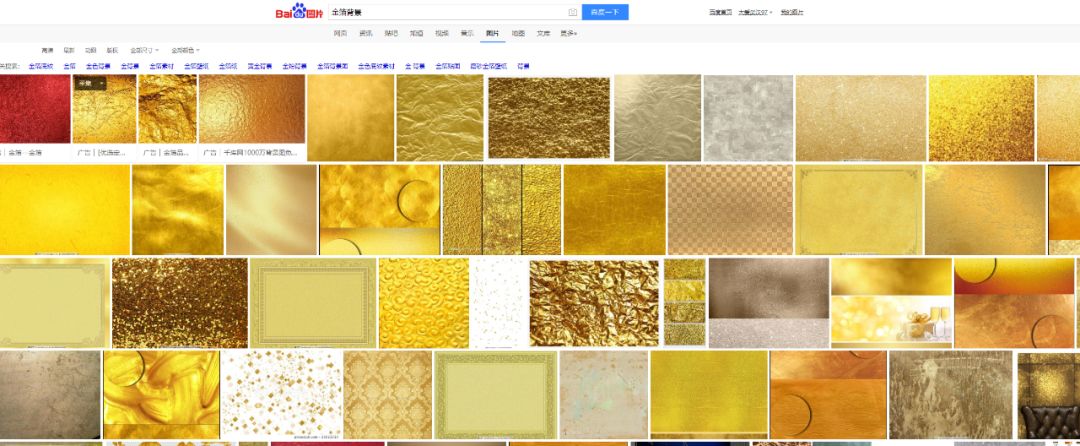This screenshot has height=446, width=1080.
Task: Select the 最新 filter
Action: tap(69, 50)
